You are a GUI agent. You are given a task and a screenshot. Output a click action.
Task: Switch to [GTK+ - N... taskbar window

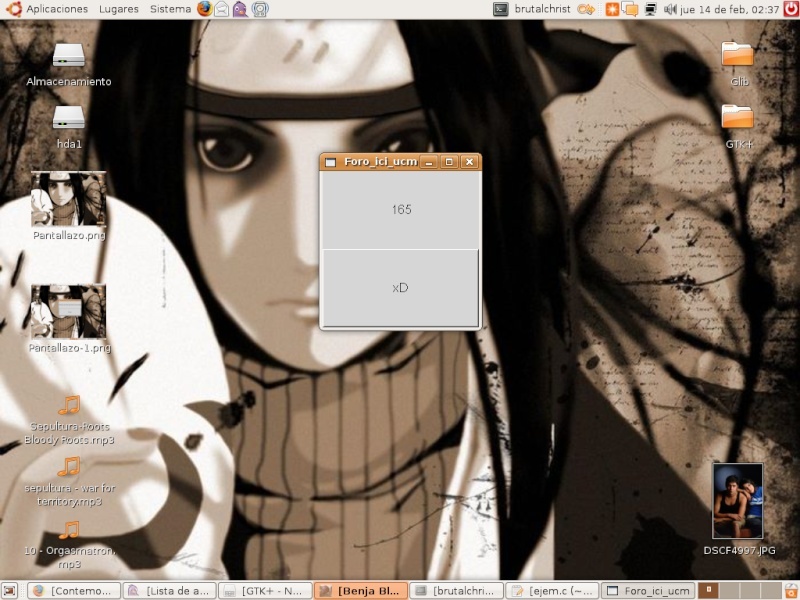pos(265,591)
